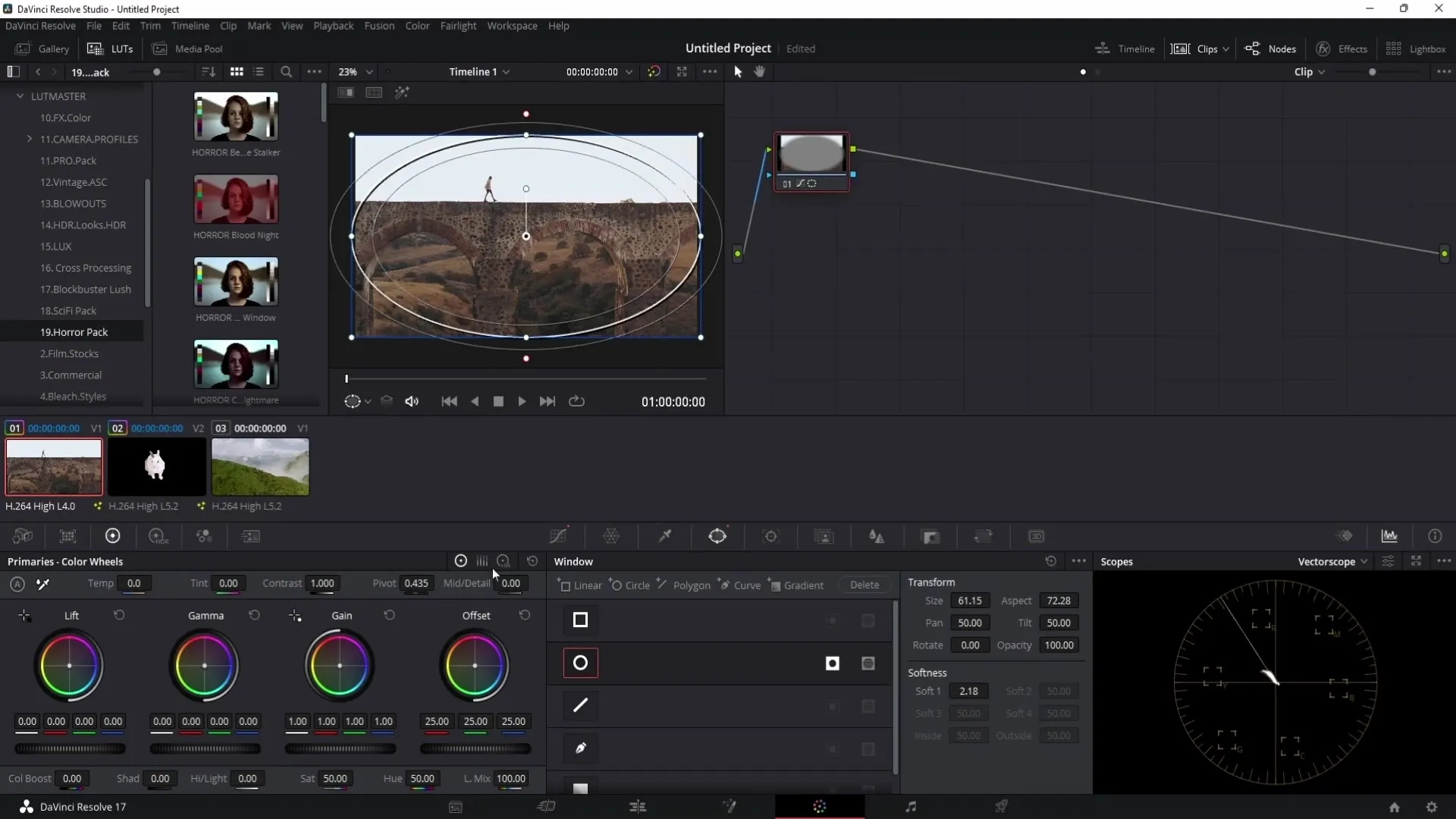This screenshot has height=819, width=1456.
Task: Click the Delete window button
Action: click(x=864, y=585)
